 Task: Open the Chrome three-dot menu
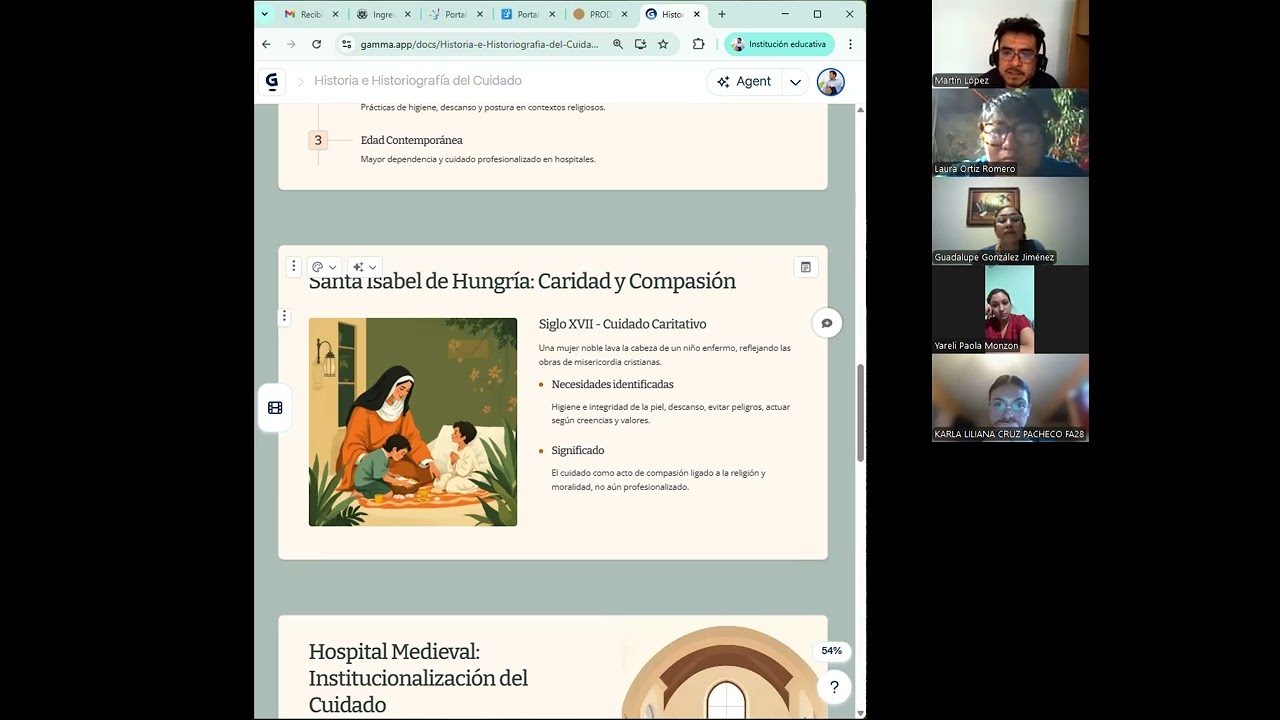(x=850, y=44)
